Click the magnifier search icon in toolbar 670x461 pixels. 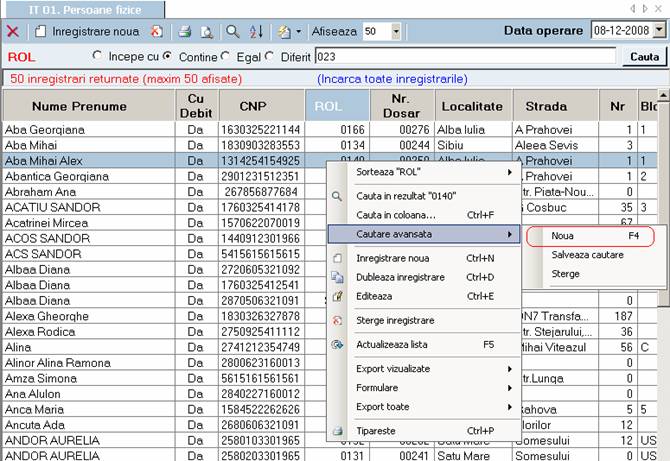click(232, 32)
